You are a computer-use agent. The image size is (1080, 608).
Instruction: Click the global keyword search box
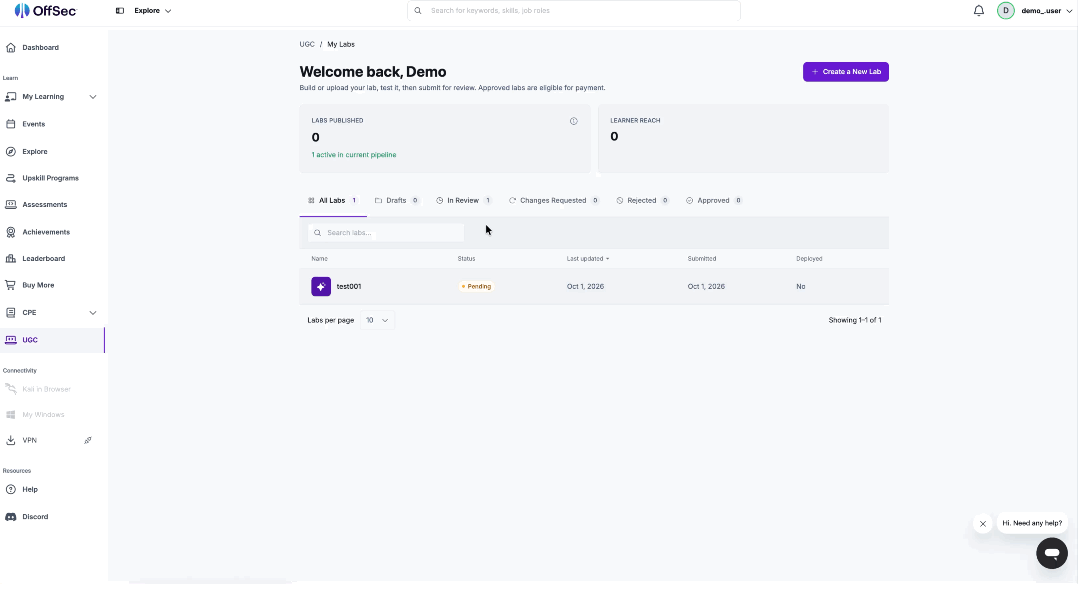[574, 11]
